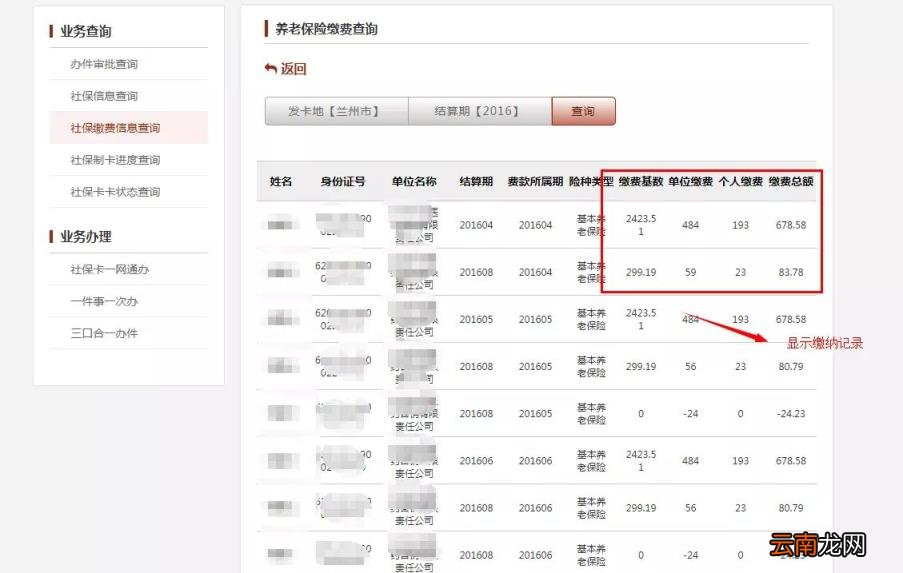903x573 pixels.
Task: Open 社保卡一网通办 service
Action: pos(110,269)
